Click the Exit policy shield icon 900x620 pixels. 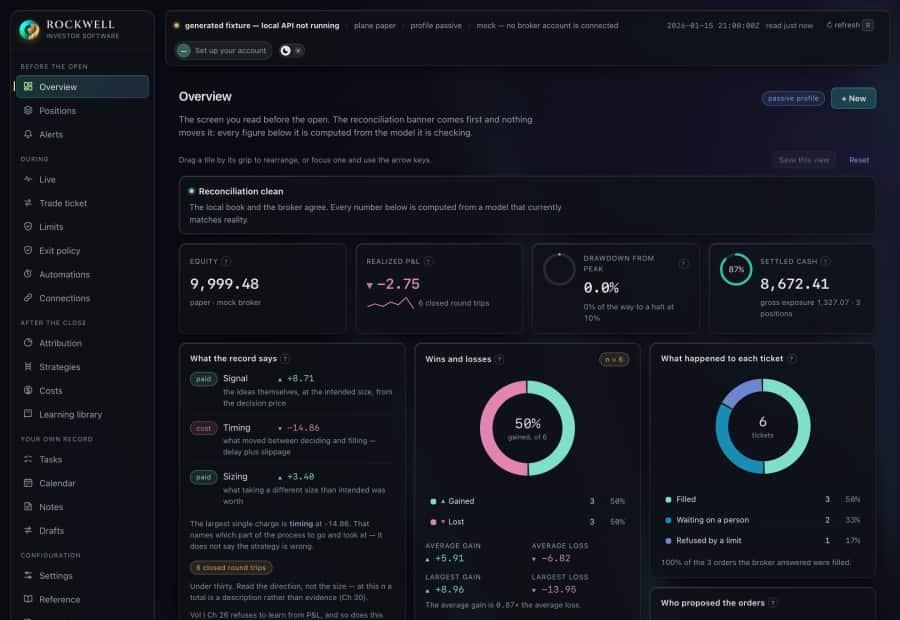pyautogui.click(x=28, y=250)
